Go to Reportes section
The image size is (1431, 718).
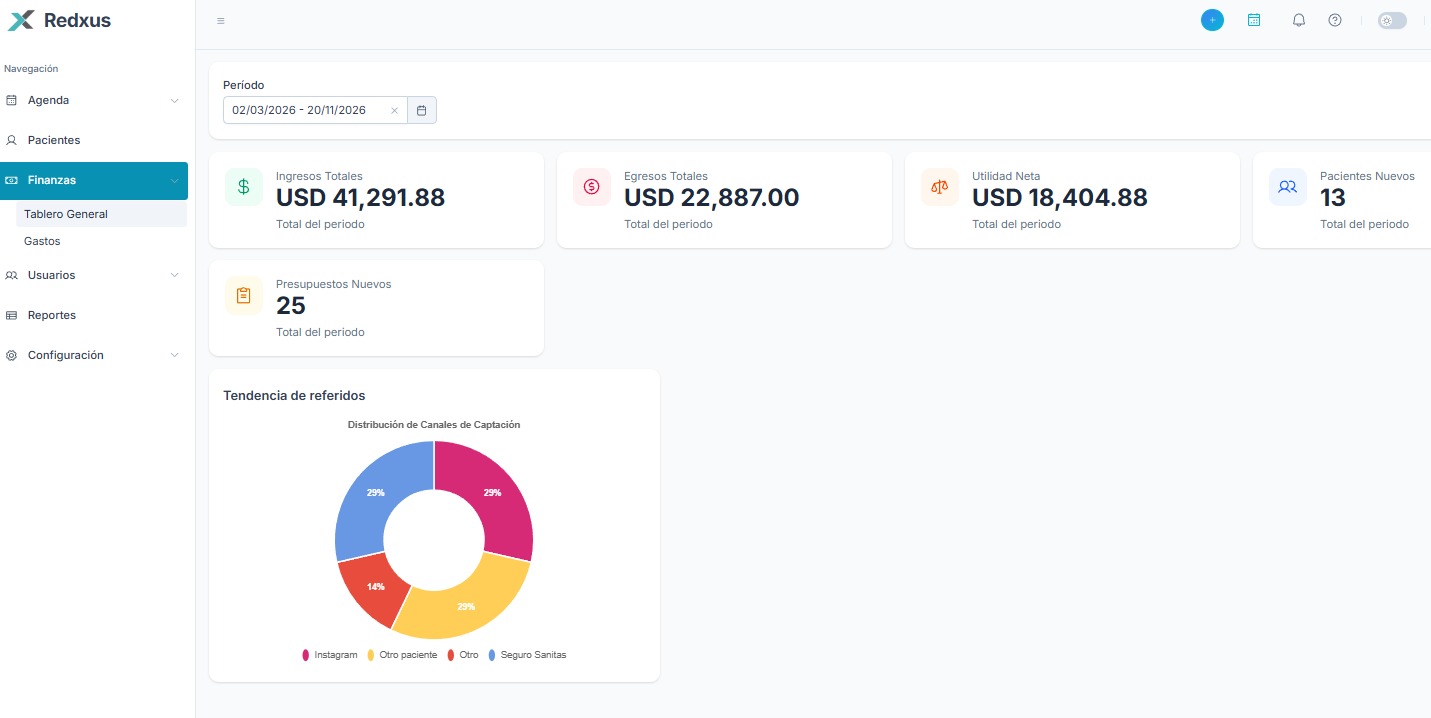[94, 316]
